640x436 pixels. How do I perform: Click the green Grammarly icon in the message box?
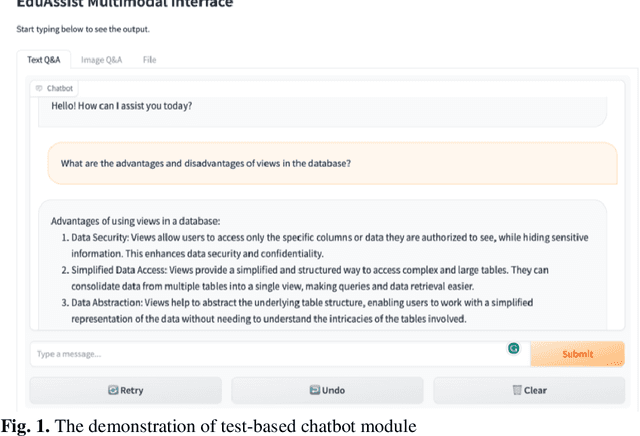513,349
